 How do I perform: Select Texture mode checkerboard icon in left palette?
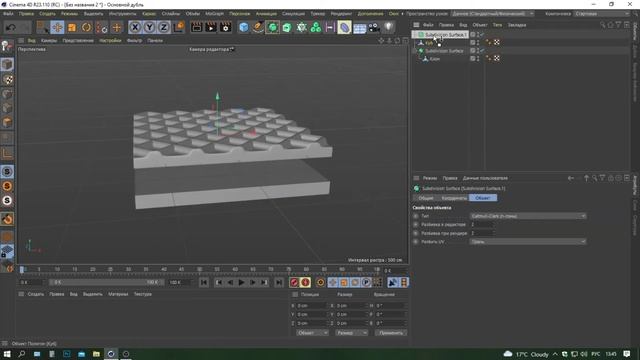pyautogui.click(x=7, y=79)
